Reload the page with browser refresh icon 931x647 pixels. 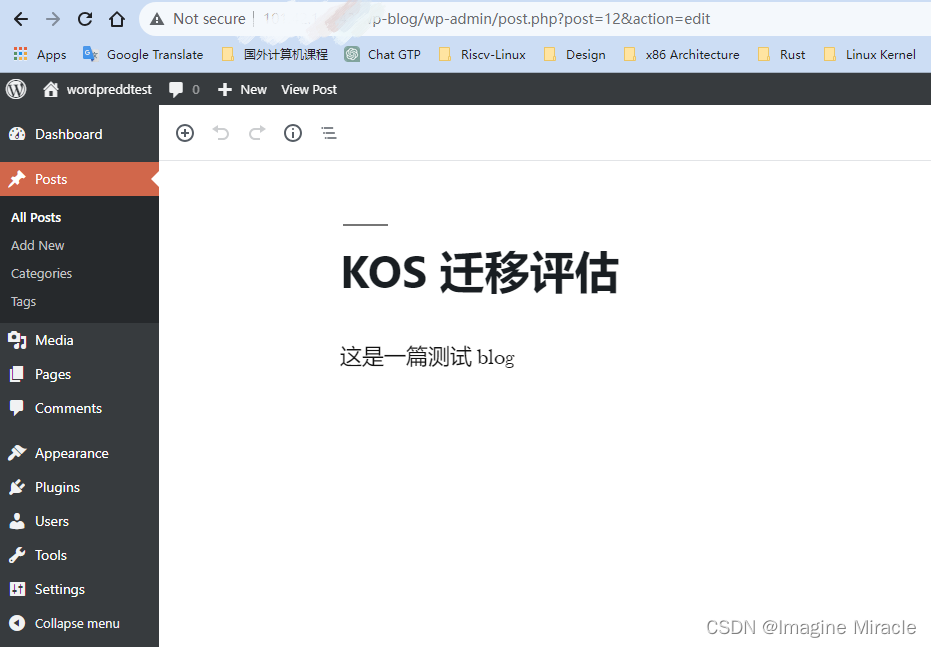85,19
